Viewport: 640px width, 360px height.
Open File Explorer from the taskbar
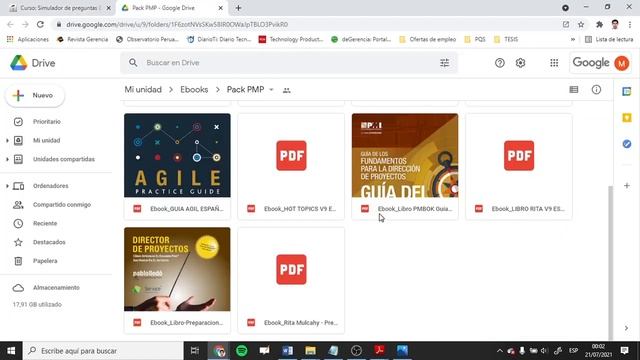(310, 351)
